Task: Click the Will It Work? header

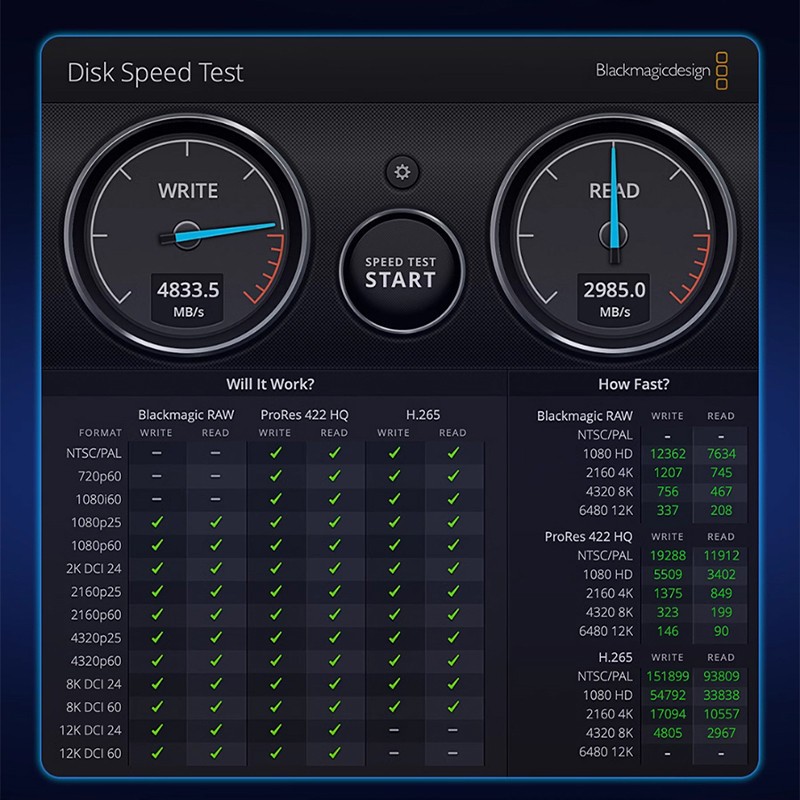Action: 270,384
